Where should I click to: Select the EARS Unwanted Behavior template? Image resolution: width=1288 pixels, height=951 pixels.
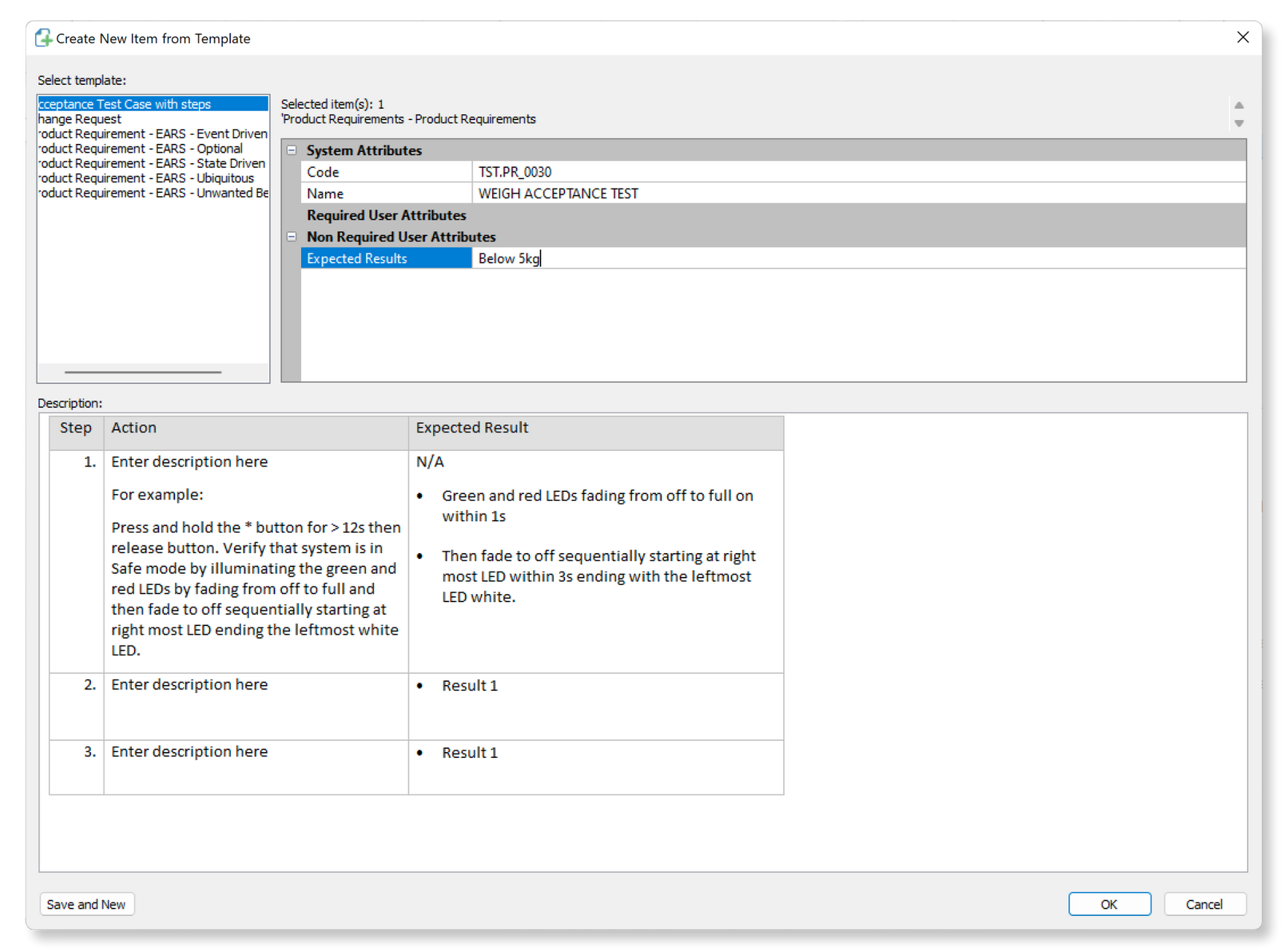pyautogui.click(x=154, y=194)
